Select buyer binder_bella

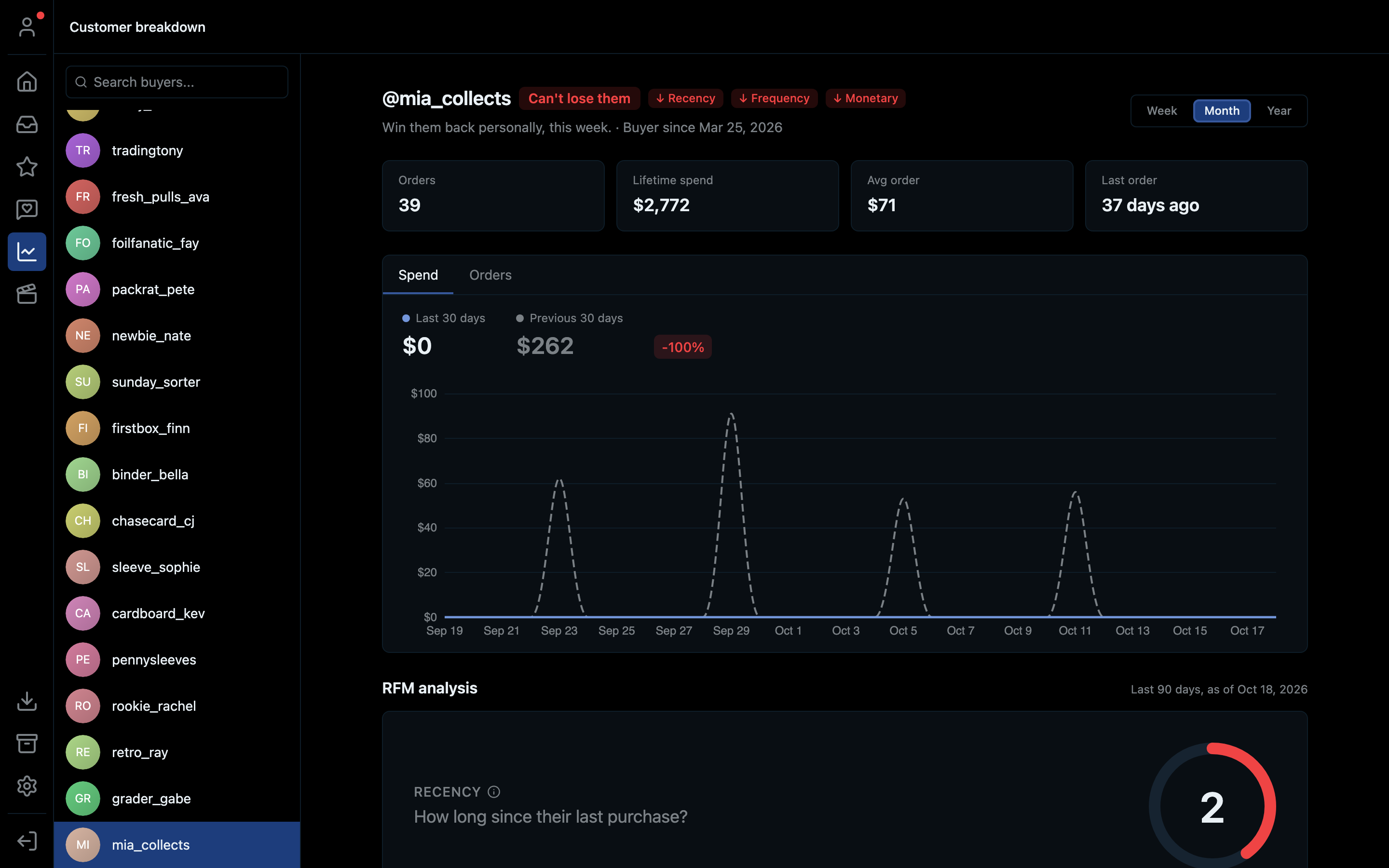(177, 475)
